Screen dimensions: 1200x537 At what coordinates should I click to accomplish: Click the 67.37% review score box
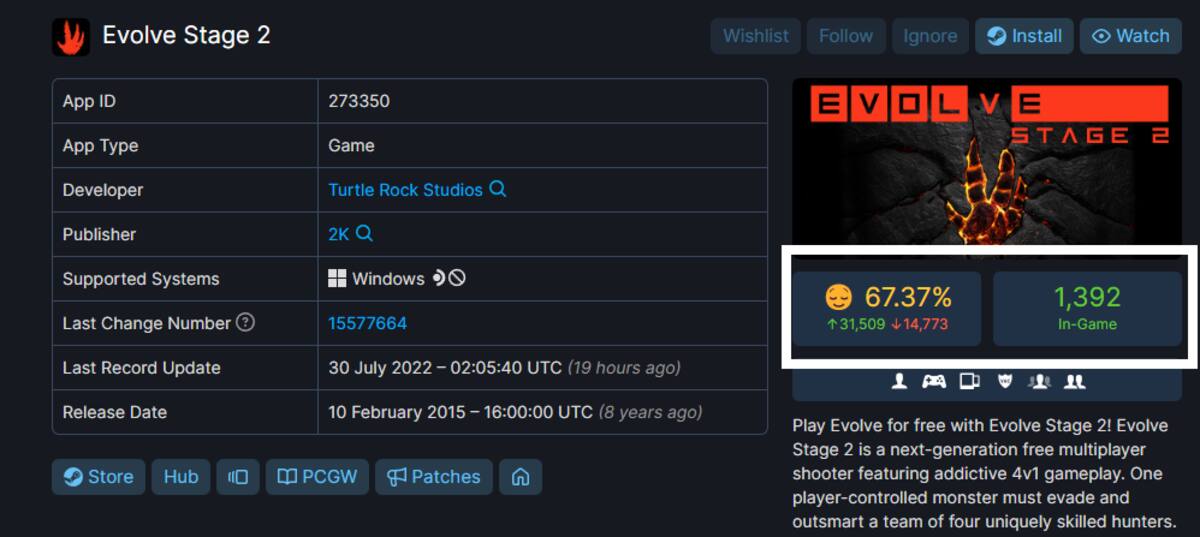(887, 308)
